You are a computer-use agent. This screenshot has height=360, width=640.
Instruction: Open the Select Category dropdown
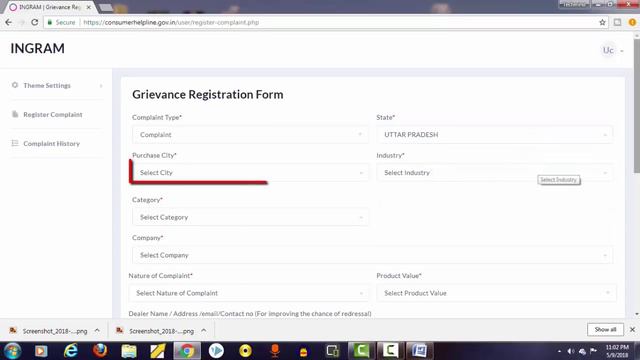coord(250,217)
